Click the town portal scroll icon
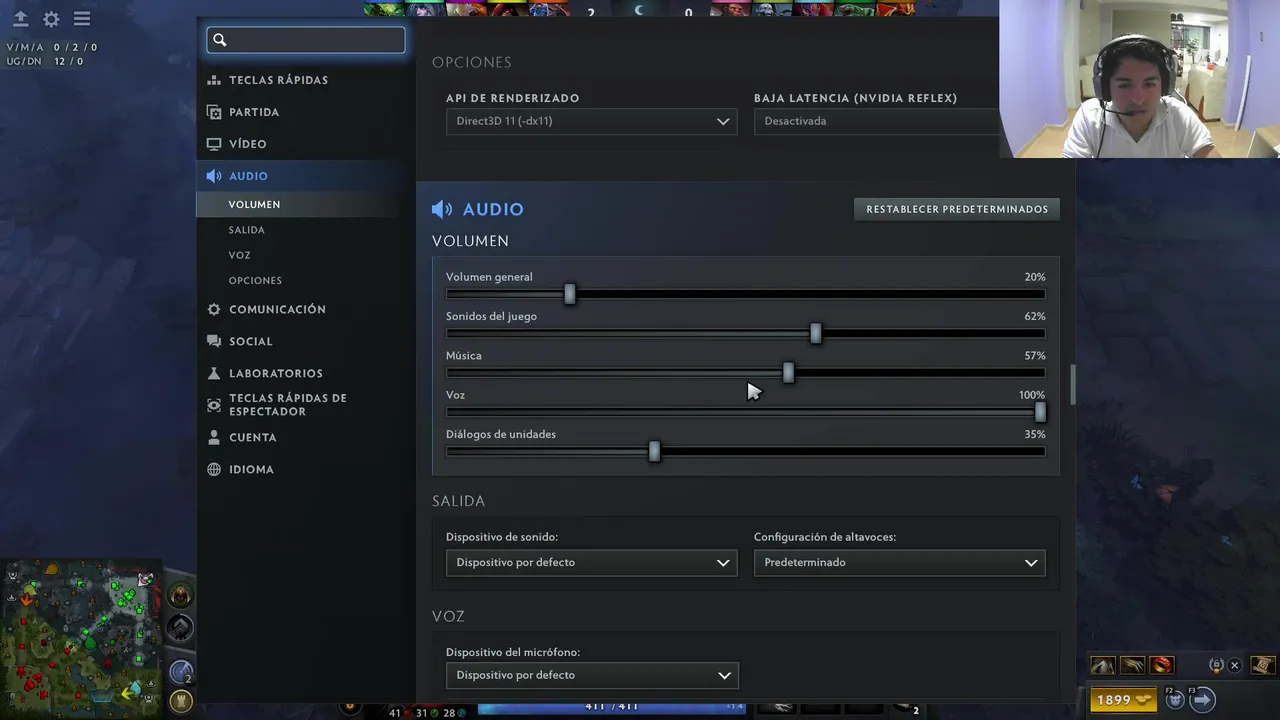The width and height of the screenshot is (1280, 720). point(1263,665)
